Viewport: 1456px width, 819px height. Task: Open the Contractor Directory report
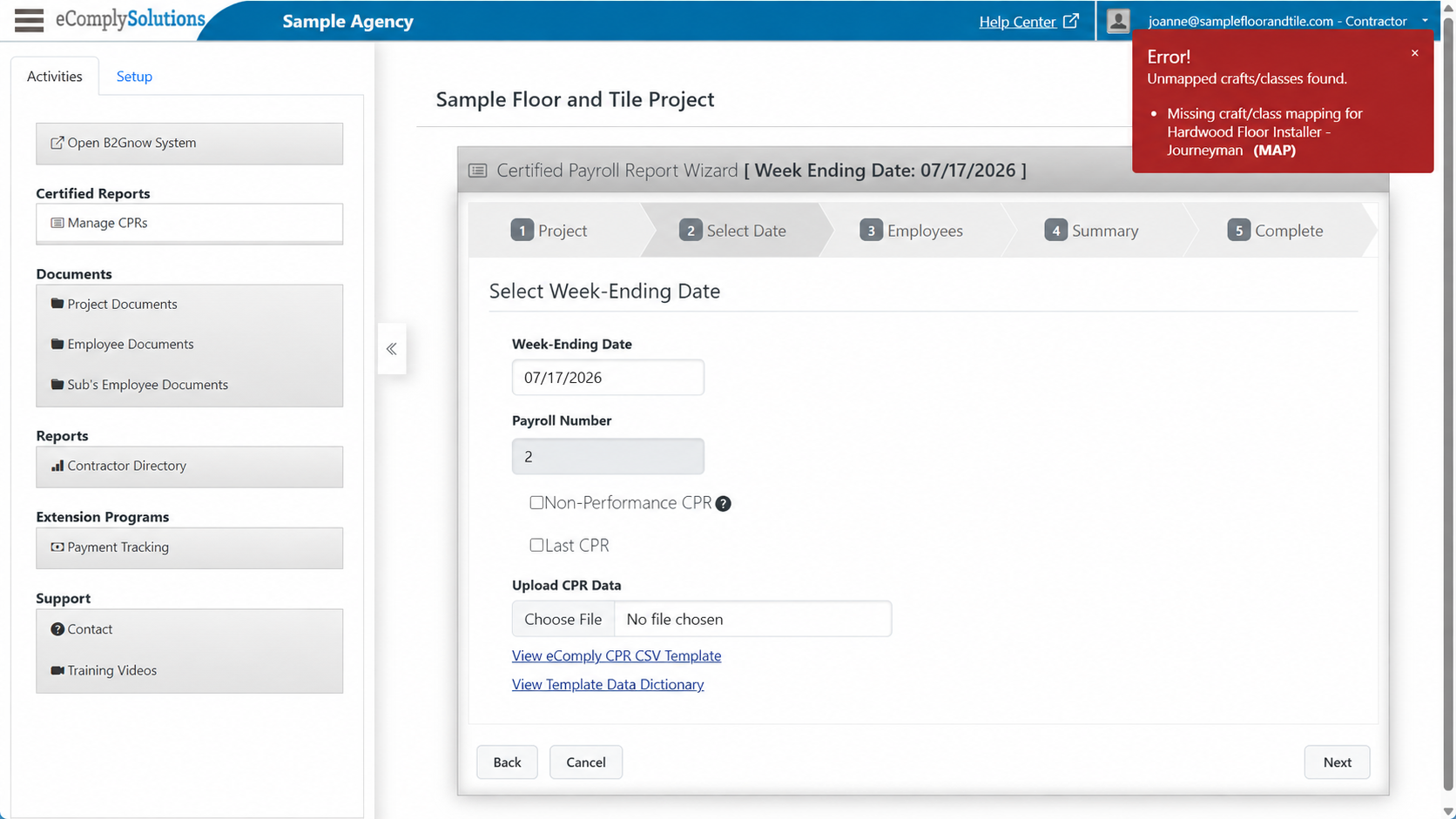click(x=189, y=466)
